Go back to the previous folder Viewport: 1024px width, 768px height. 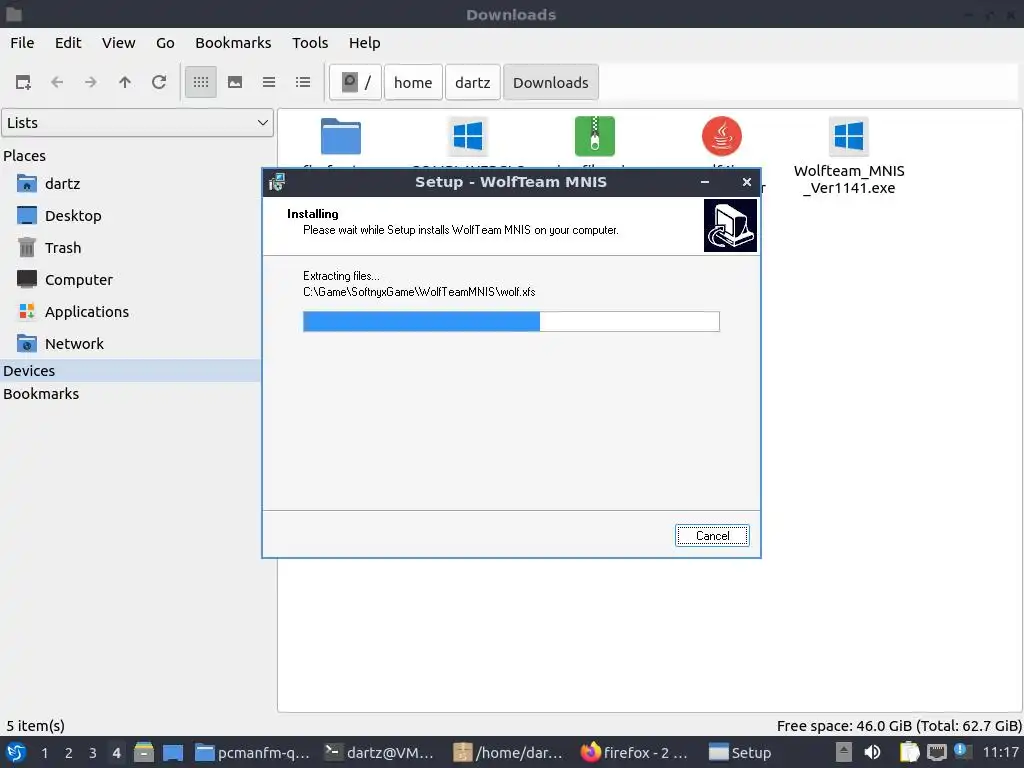pyautogui.click(x=57, y=82)
